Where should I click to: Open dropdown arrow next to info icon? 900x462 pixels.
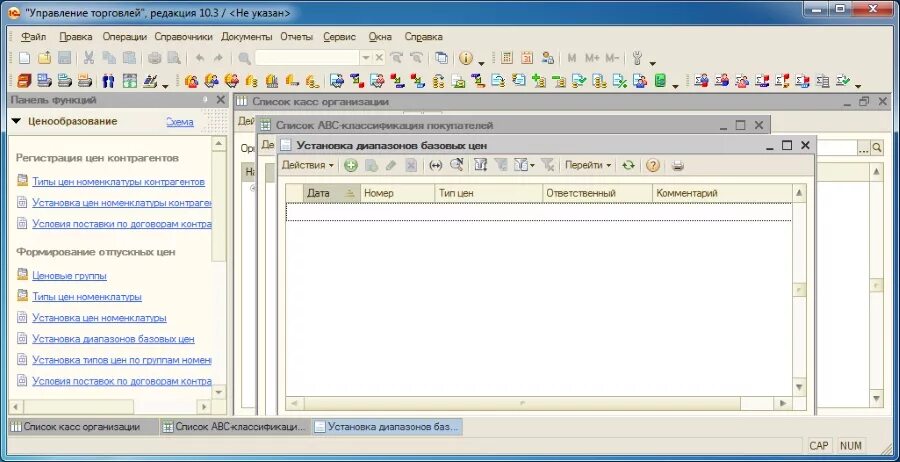coord(481,62)
